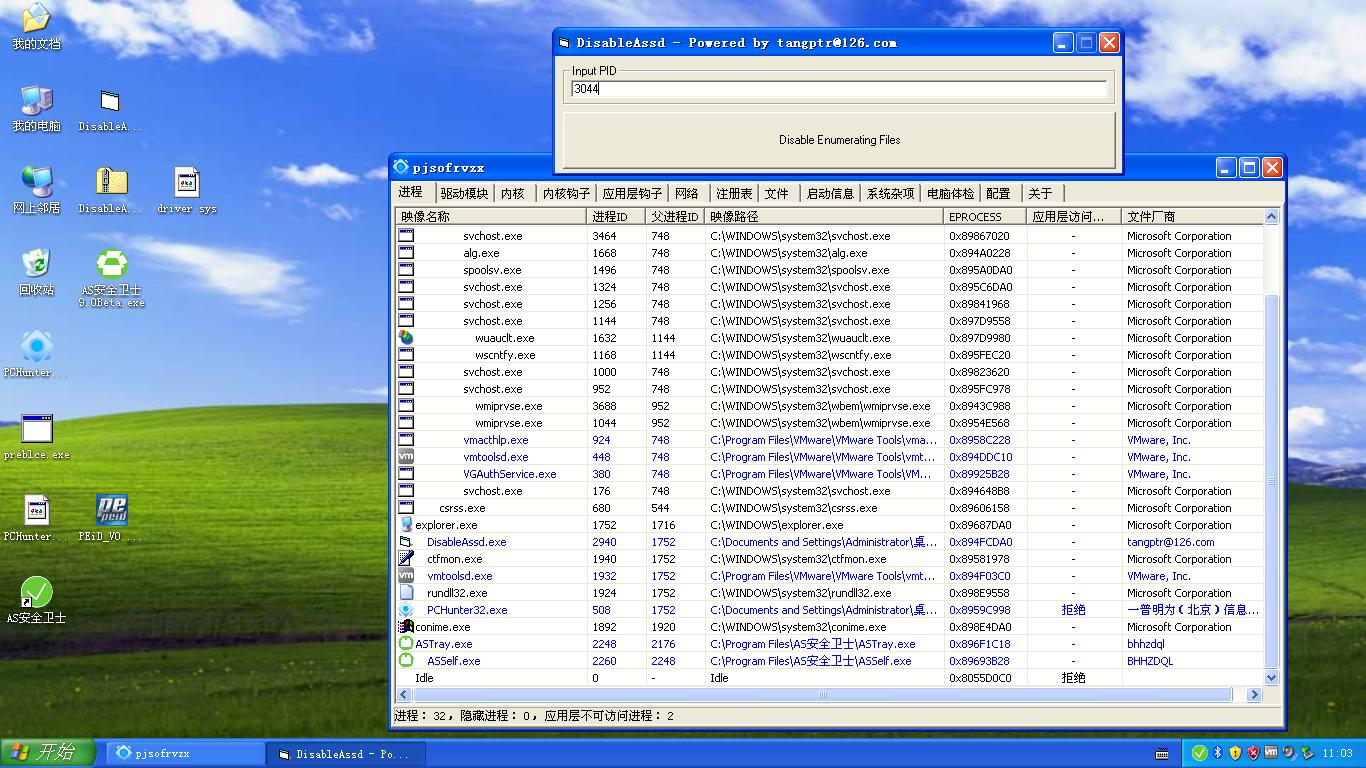Select the csrss.exe process row
Image resolution: width=1366 pixels, height=768 pixels.
830,508
